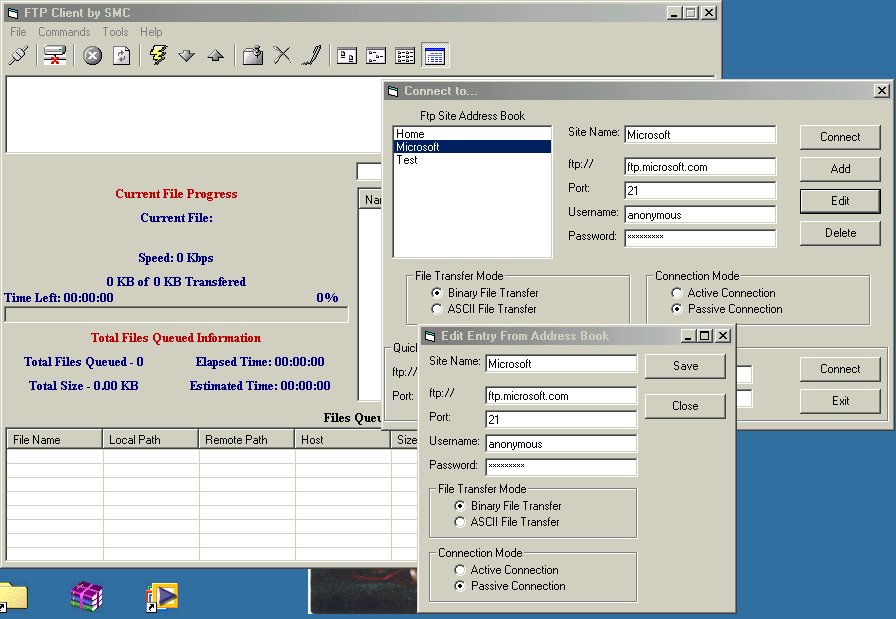Click the Remote Path column header
The height and width of the screenshot is (619, 896).
coord(236,439)
